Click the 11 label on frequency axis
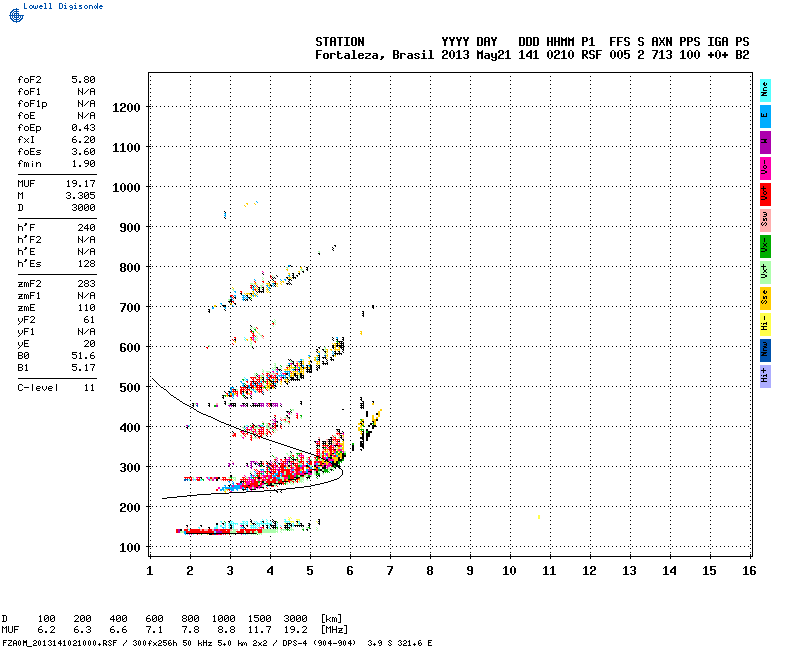 [549, 571]
